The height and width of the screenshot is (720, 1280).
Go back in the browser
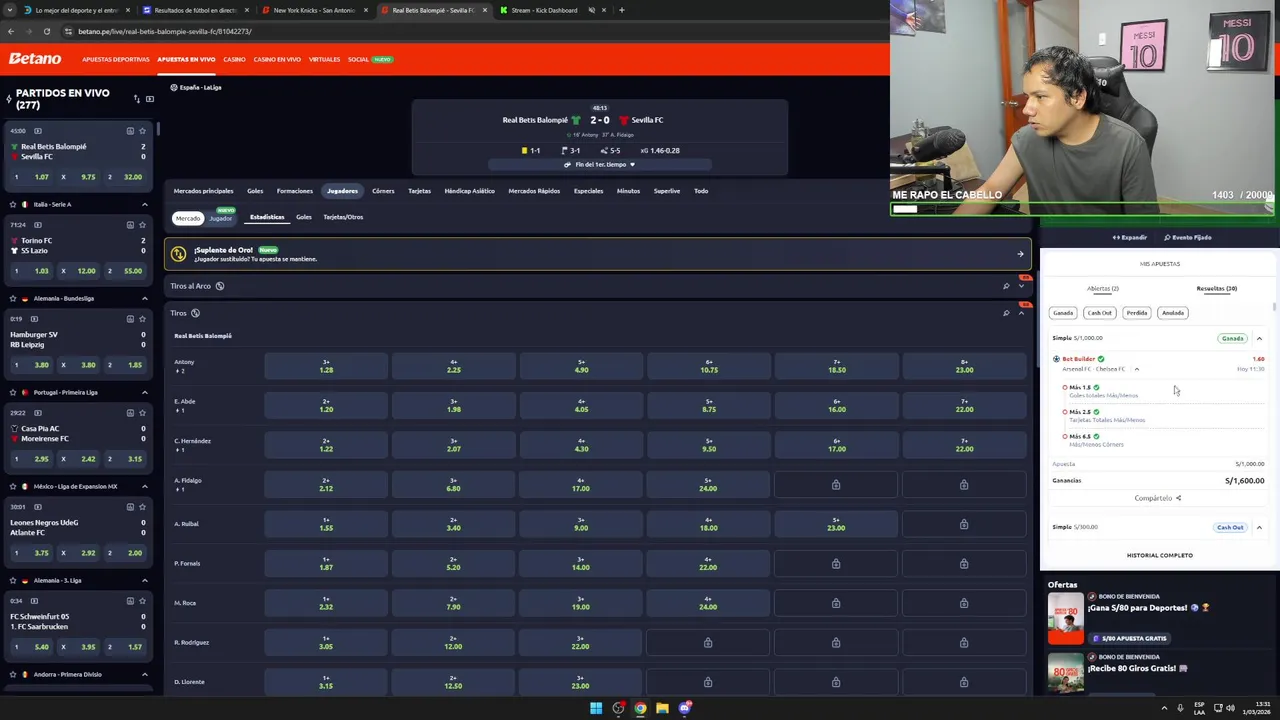[x=11, y=31]
